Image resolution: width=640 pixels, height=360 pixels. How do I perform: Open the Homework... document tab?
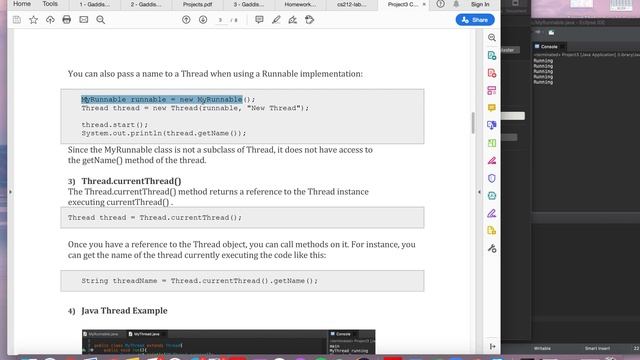(300, 4)
